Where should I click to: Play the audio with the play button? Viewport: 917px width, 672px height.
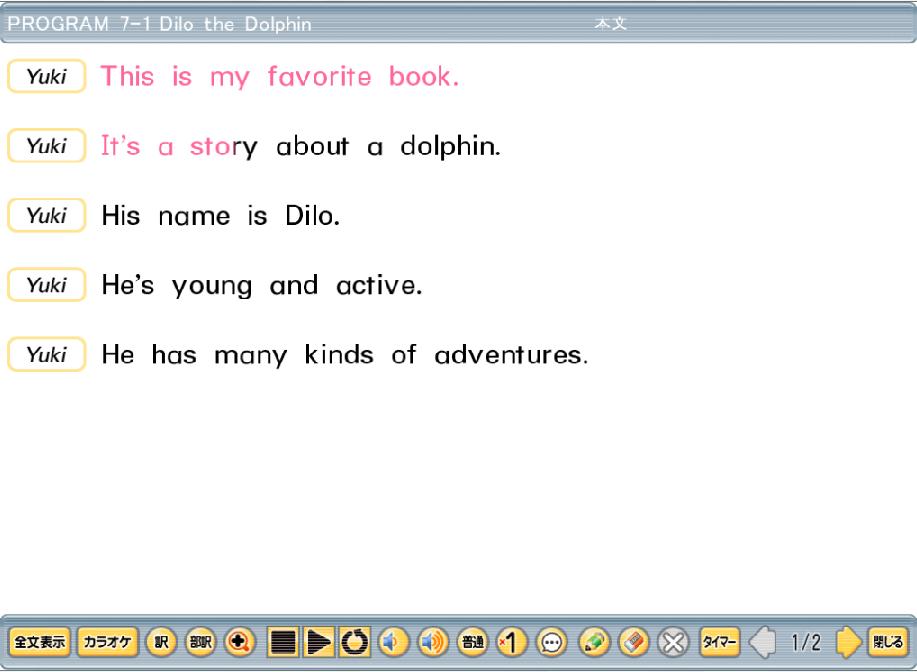coord(319,642)
